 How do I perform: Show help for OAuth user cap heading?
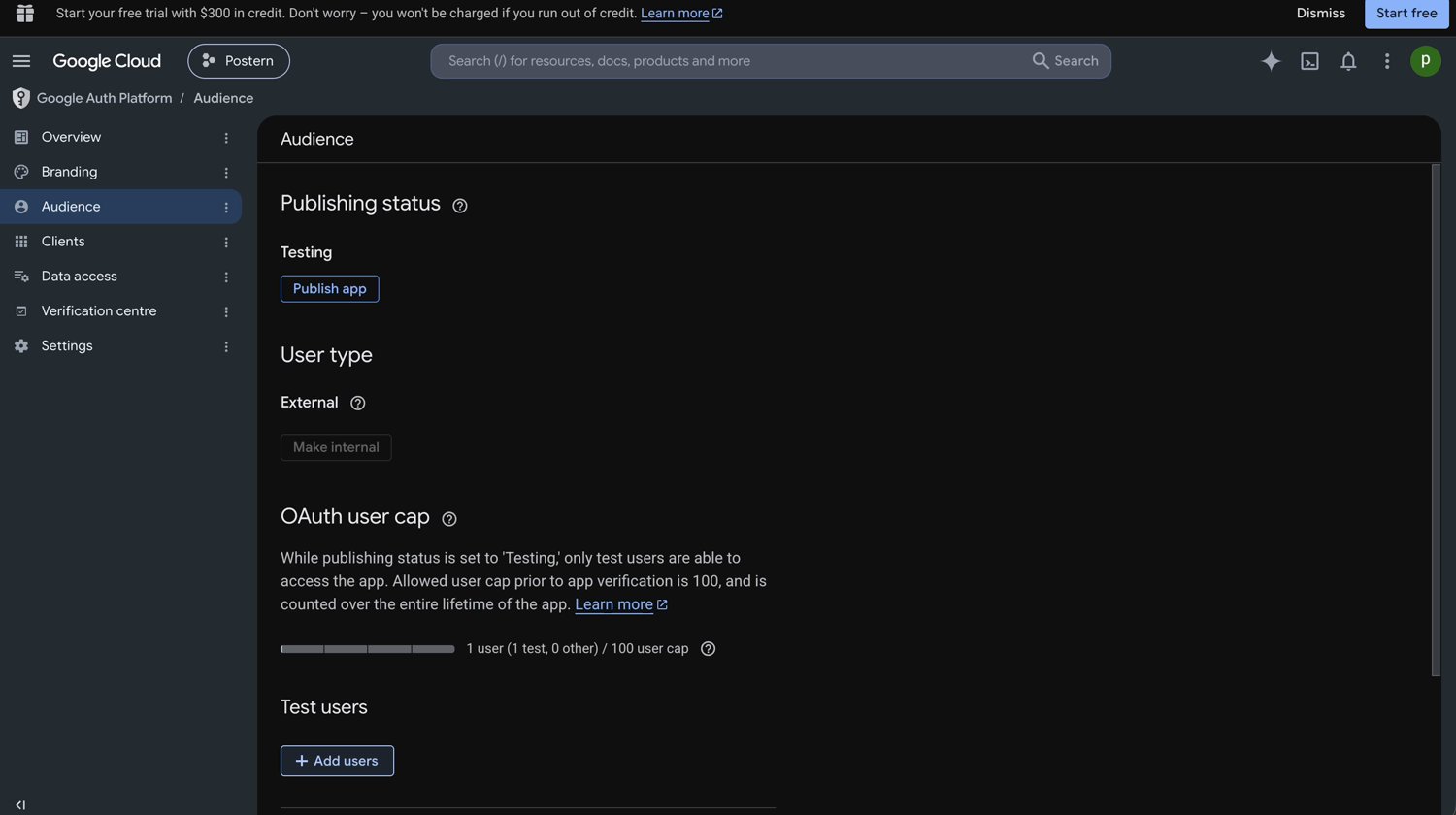[x=449, y=519]
